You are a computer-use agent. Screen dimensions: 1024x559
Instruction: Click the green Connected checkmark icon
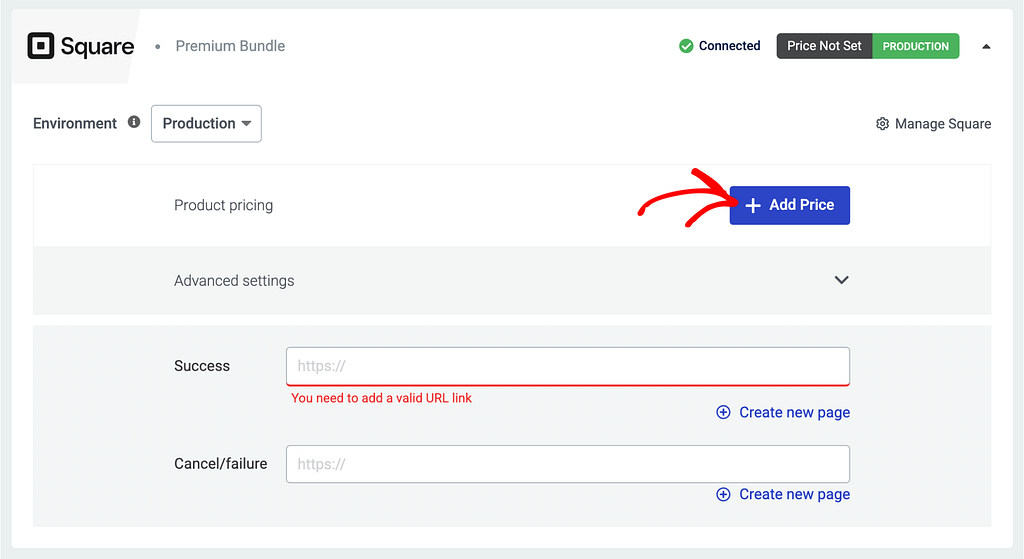click(686, 46)
